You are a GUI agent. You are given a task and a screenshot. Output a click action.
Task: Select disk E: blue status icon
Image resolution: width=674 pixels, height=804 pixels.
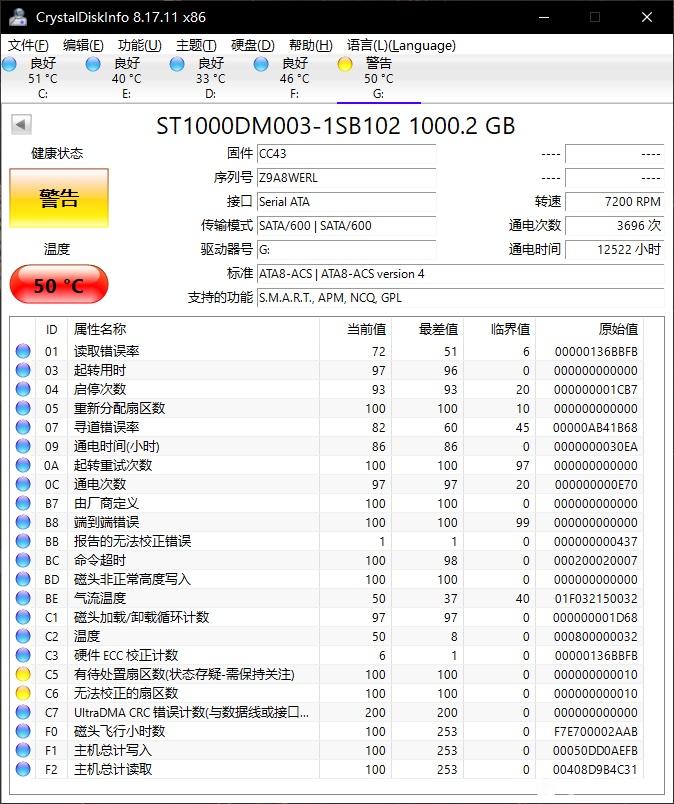click(x=93, y=65)
